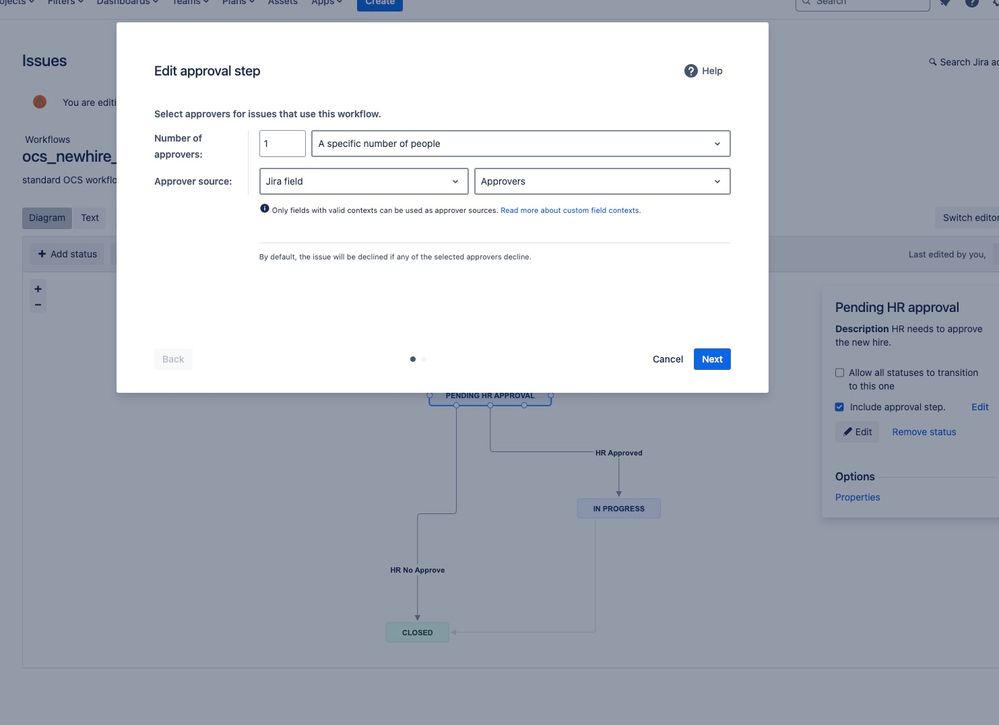
Task: Switch to the Text tab
Action: pyautogui.click(x=90, y=218)
